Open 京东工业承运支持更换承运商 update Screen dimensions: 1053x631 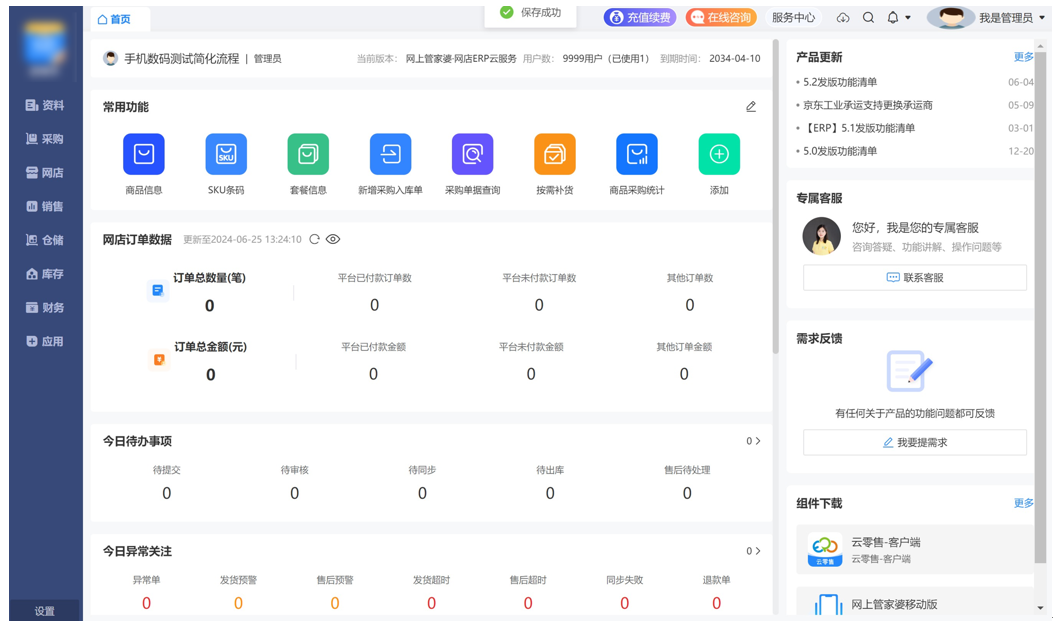[x=868, y=105]
